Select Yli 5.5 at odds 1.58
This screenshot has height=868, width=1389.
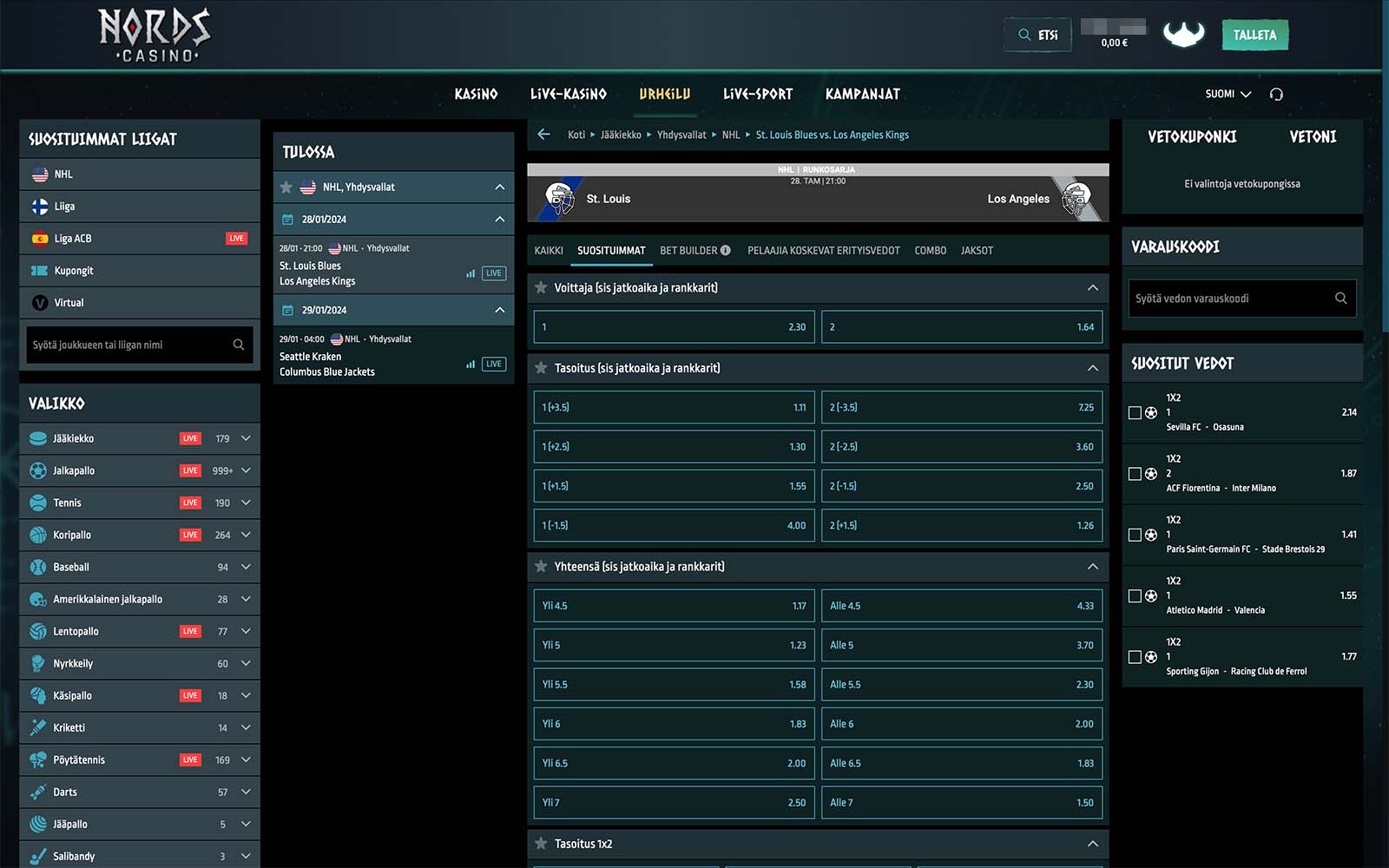[674, 685]
